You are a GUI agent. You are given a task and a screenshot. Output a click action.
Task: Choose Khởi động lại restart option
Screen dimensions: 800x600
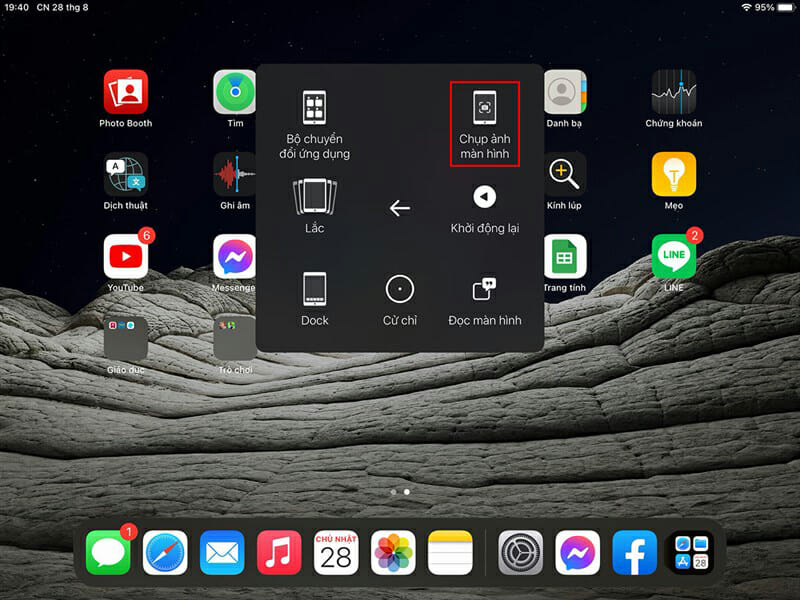coord(484,208)
